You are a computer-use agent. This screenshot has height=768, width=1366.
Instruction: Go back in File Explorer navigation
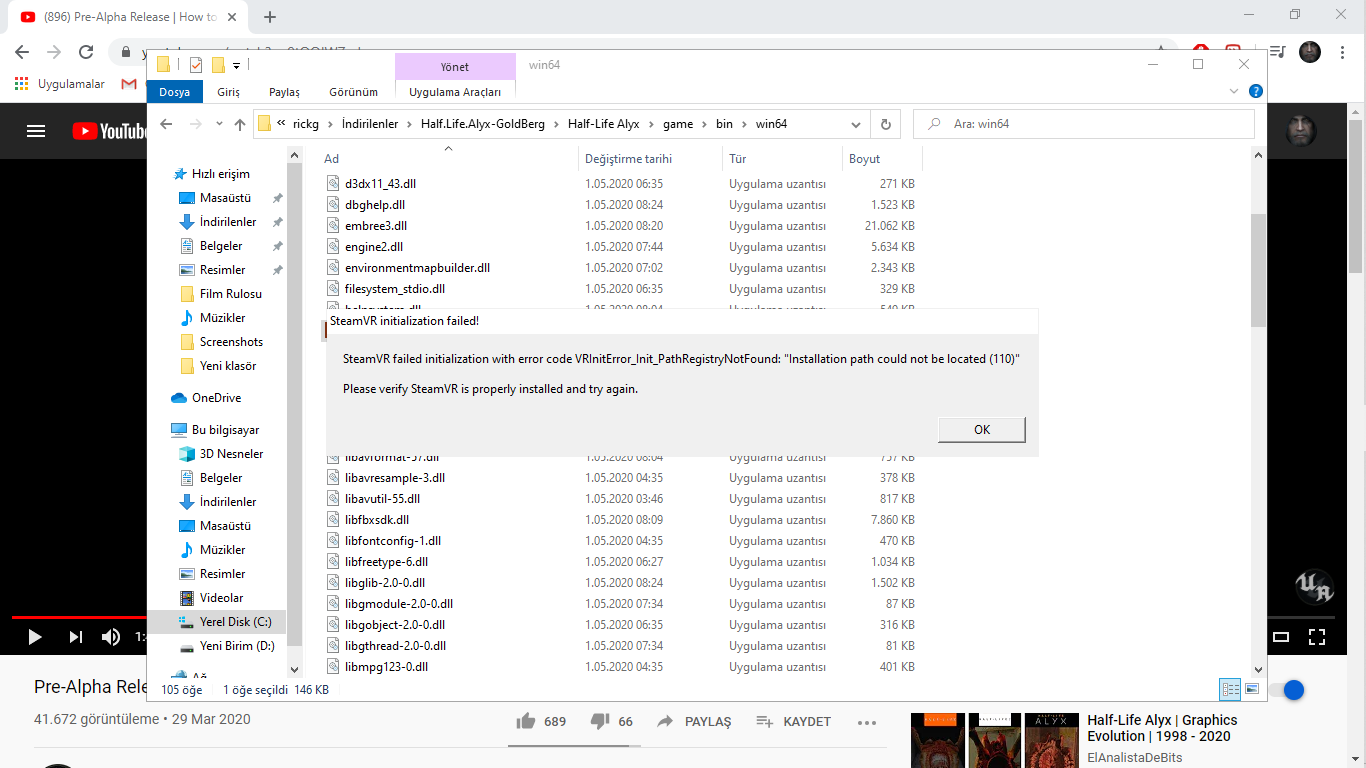pyautogui.click(x=167, y=124)
